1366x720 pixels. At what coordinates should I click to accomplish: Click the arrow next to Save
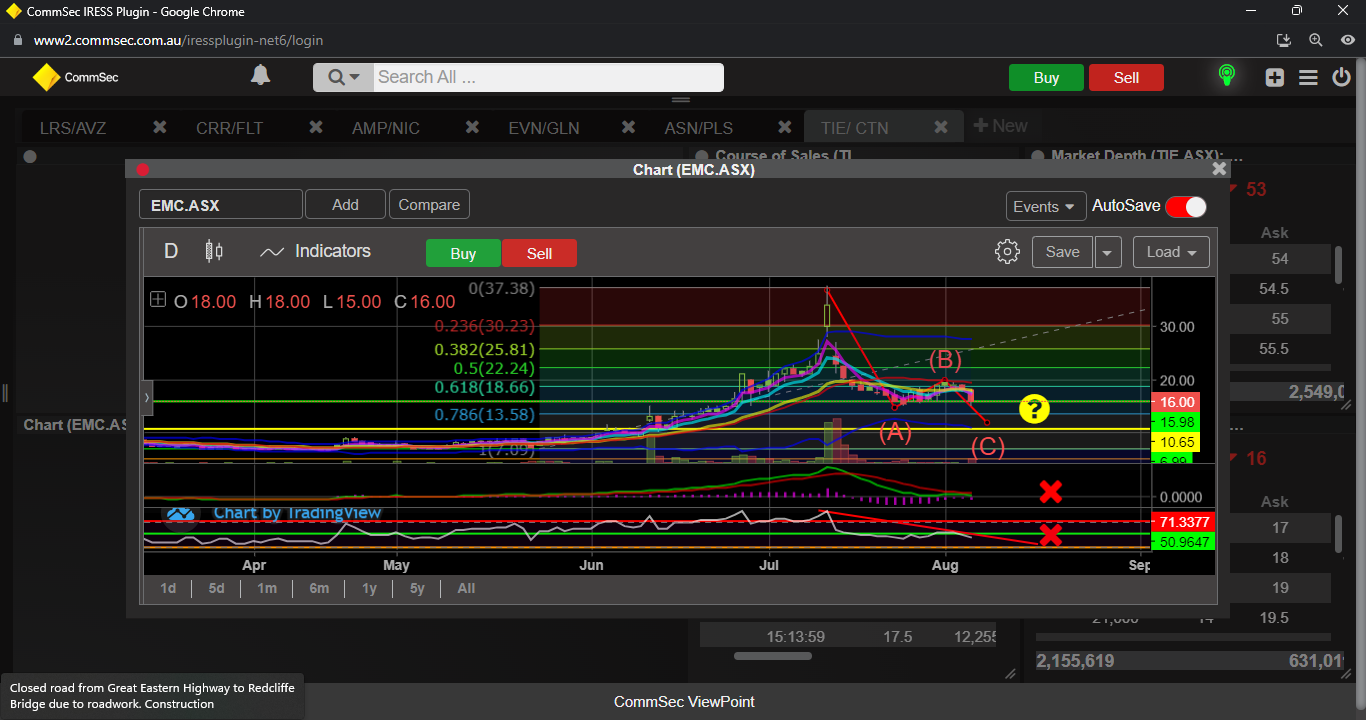tap(1108, 252)
